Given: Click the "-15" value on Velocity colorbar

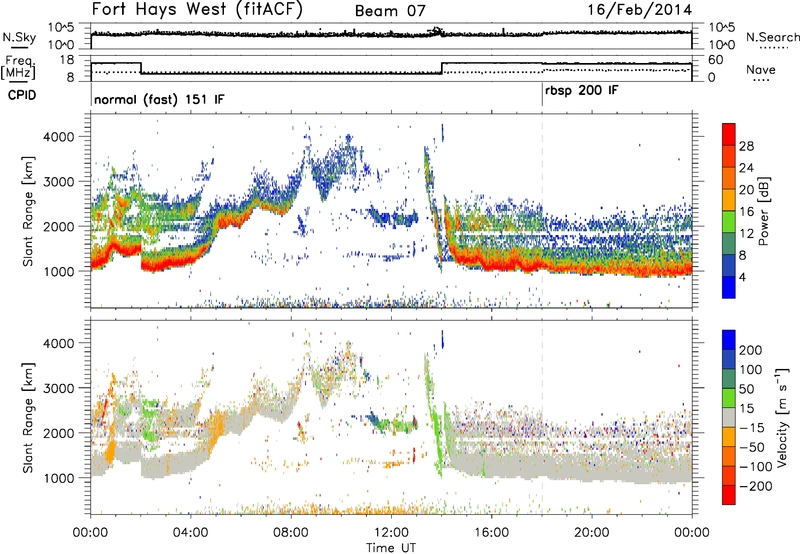Looking at the screenshot, I should tap(751, 428).
